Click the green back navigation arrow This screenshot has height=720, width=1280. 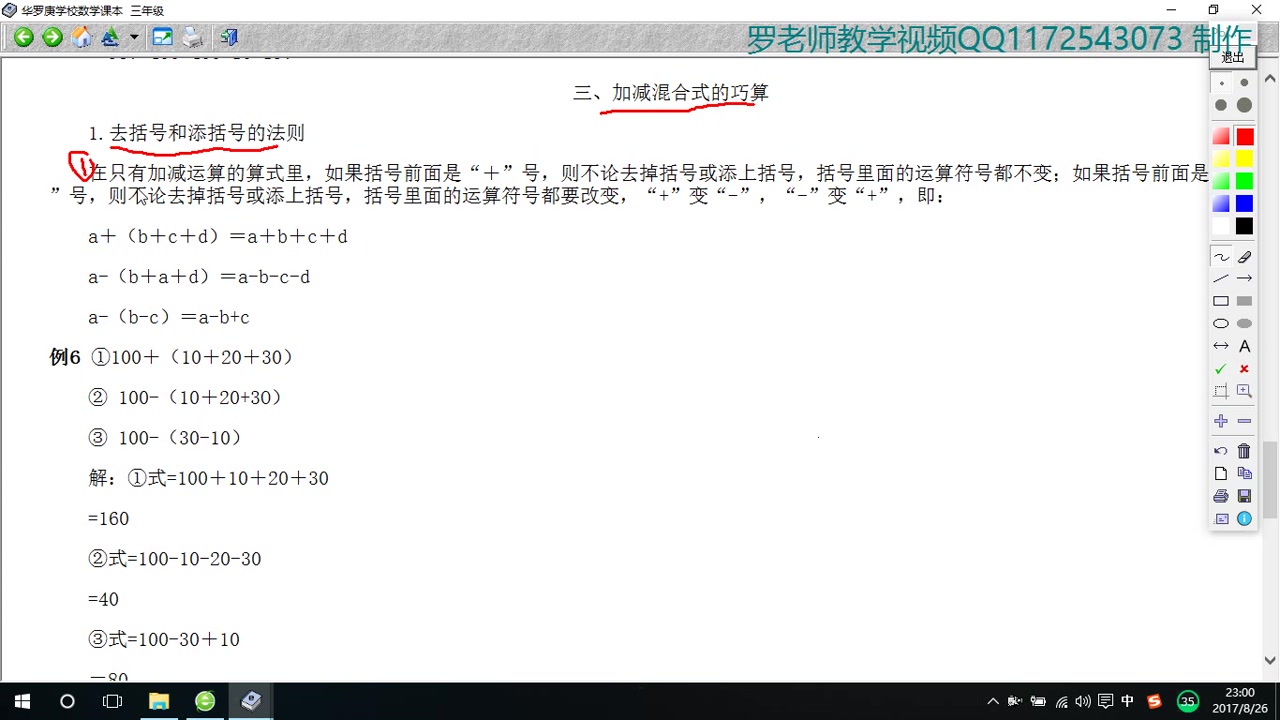tap(23, 38)
